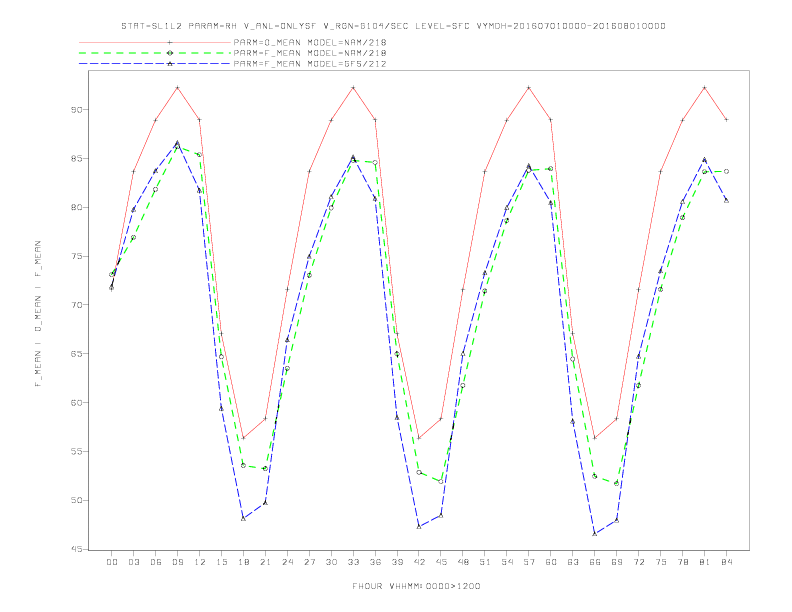Click the green dashed legend line sample
The height and width of the screenshot is (612, 792).
tap(155, 53)
